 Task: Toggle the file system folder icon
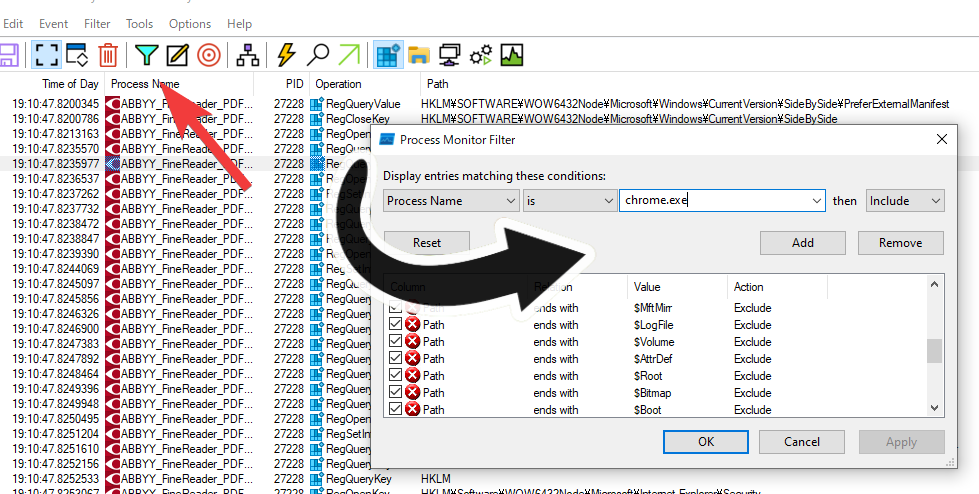[418, 54]
